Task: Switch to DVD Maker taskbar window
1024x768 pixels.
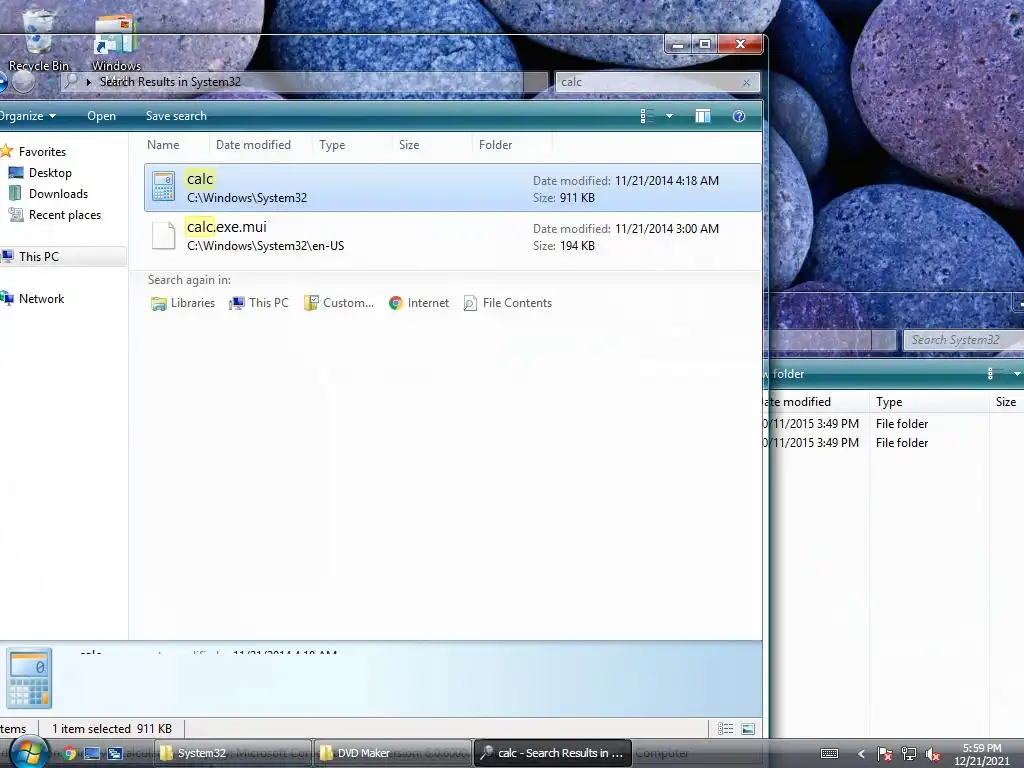Action: (x=392, y=753)
